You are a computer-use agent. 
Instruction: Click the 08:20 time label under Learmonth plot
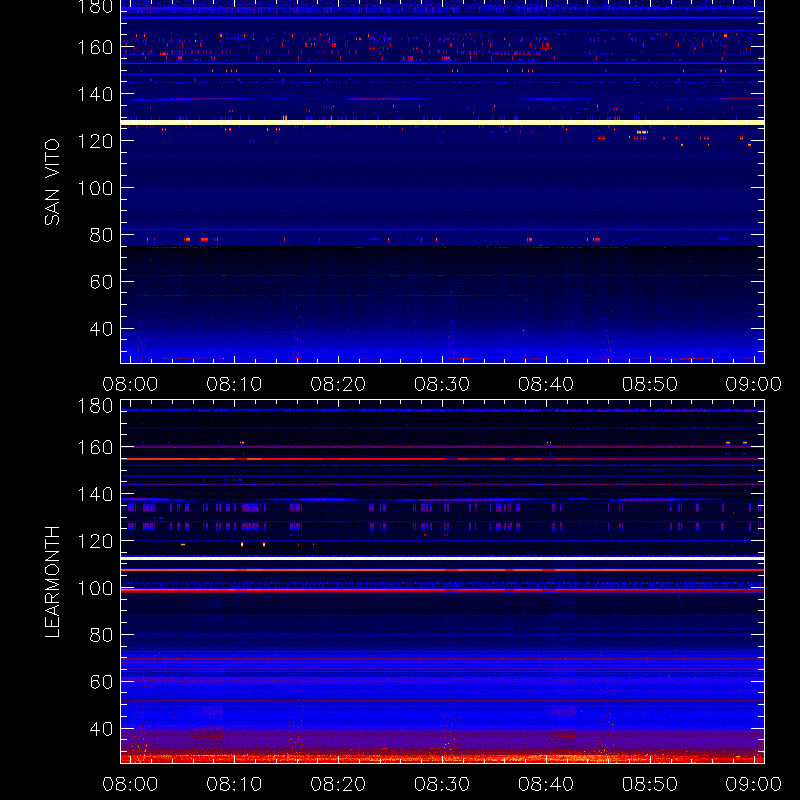point(338,784)
